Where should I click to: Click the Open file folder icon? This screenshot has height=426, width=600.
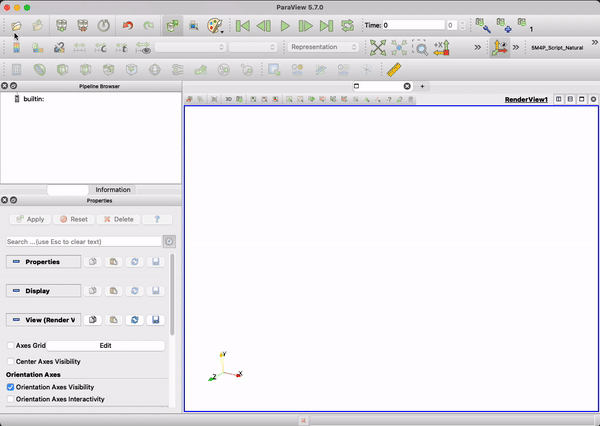(x=16, y=25)
